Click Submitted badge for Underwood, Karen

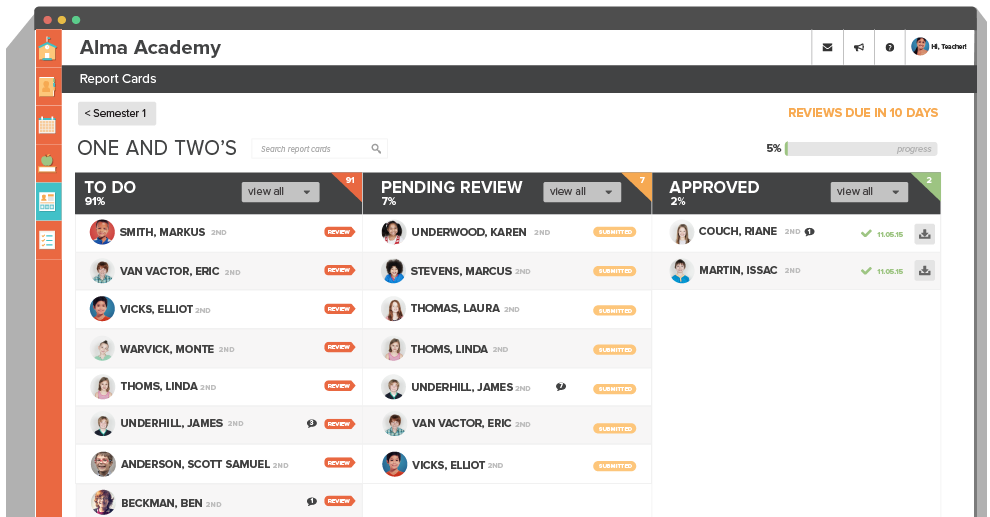tap(614, 232)
